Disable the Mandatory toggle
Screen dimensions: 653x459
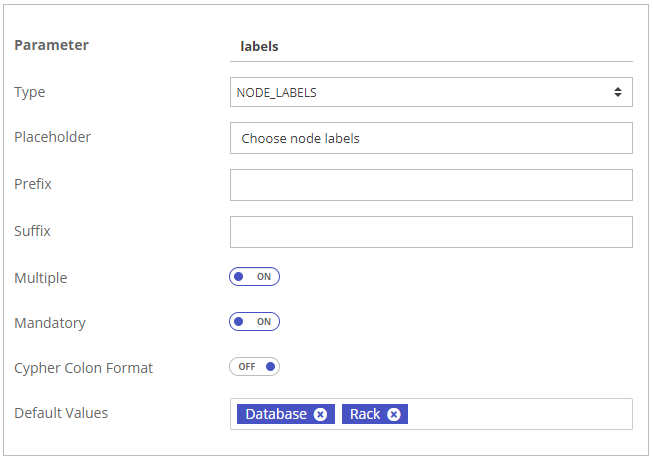click(254, 322)
